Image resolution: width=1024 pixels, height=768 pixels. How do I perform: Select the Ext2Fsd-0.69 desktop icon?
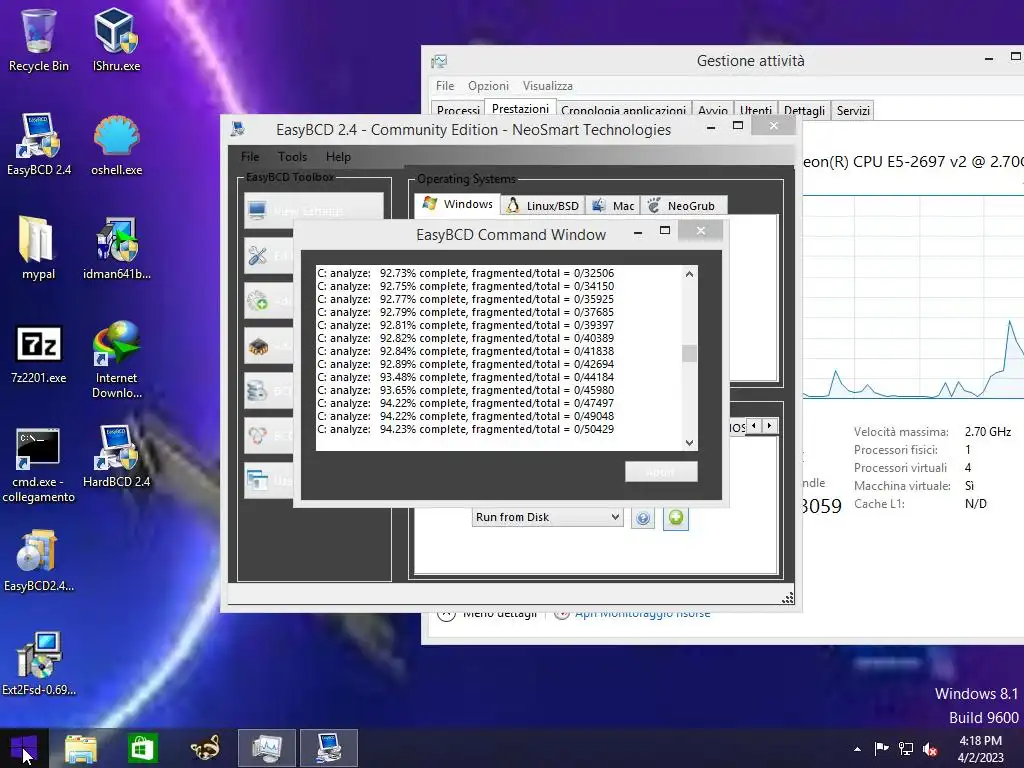click(39, 664)
